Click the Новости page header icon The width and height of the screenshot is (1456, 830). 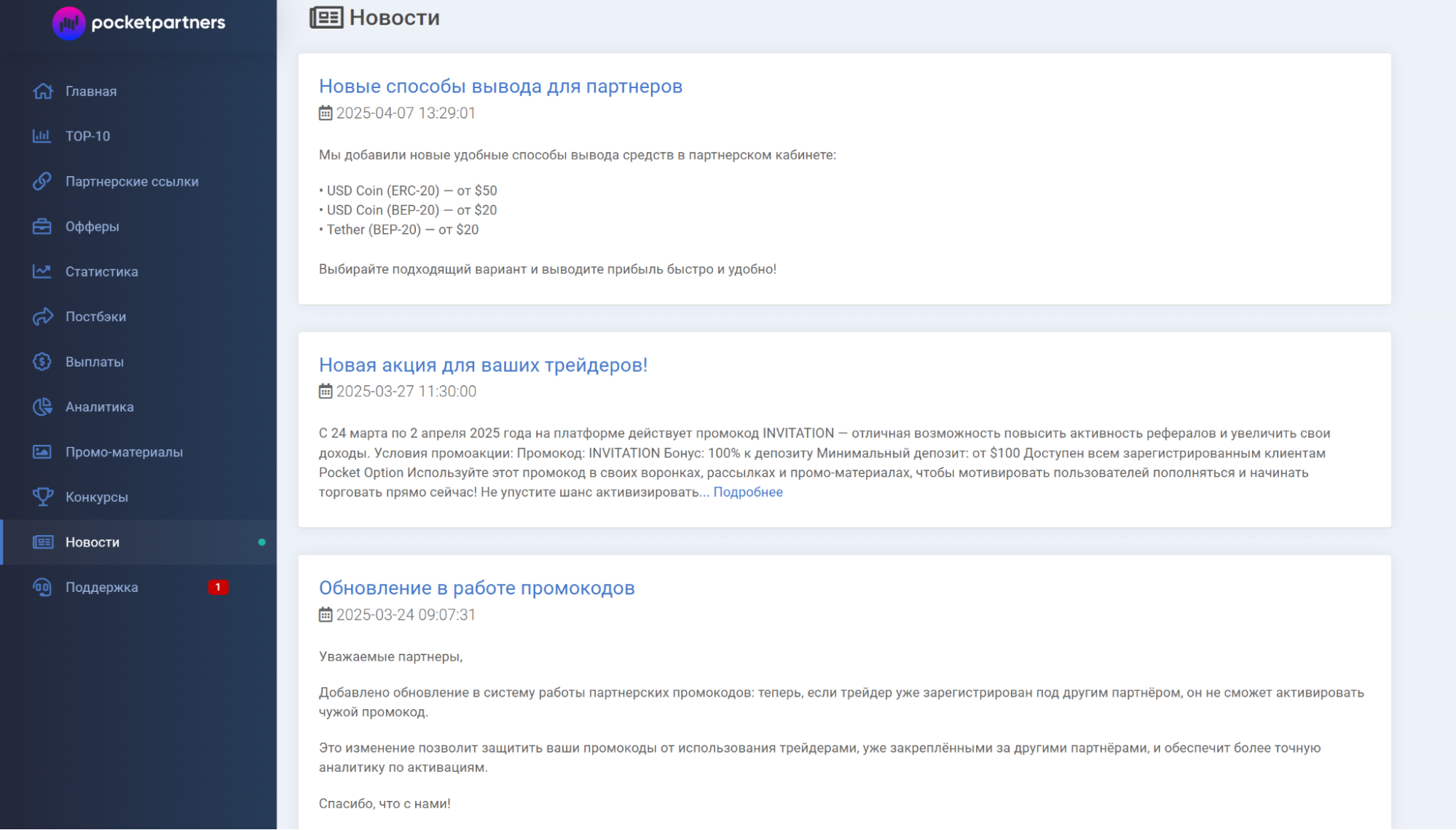point(326,17)
